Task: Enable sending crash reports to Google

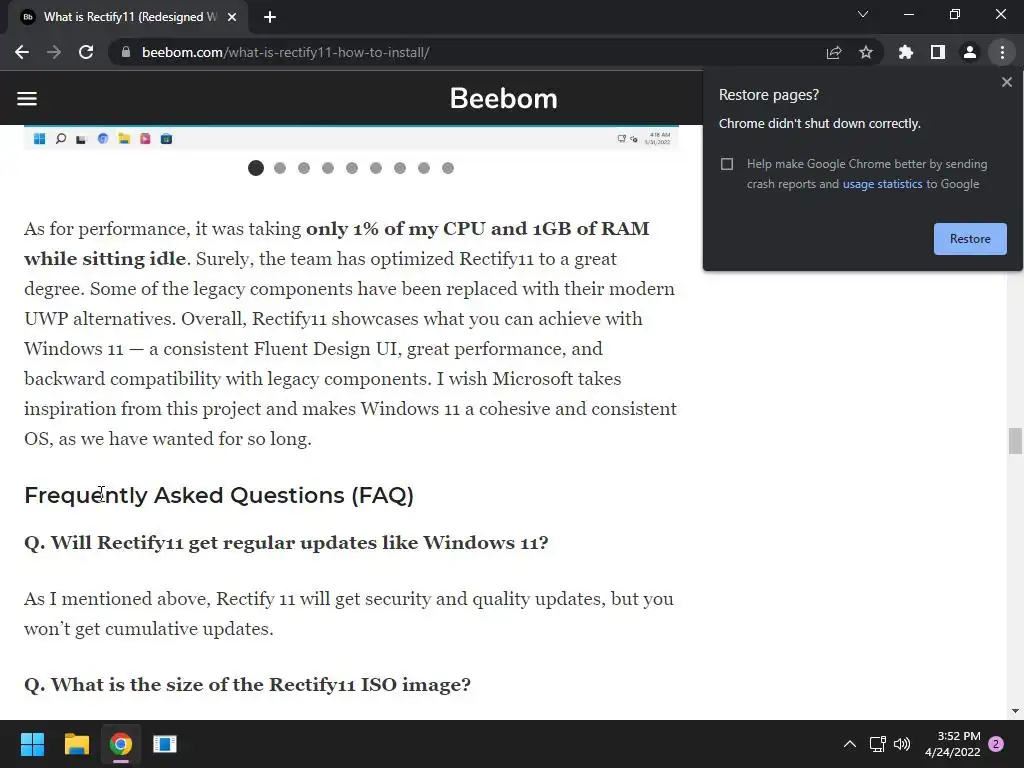Action: [727, 164]
